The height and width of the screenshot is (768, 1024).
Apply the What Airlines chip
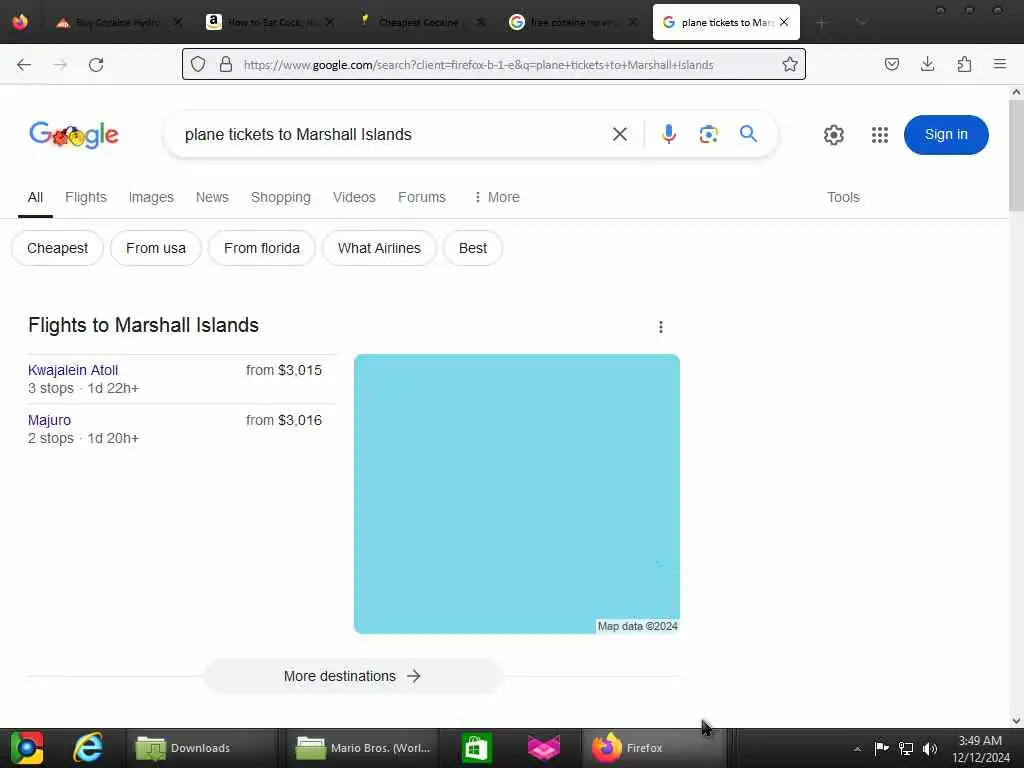pyautogui.click(x=379, y=248)
